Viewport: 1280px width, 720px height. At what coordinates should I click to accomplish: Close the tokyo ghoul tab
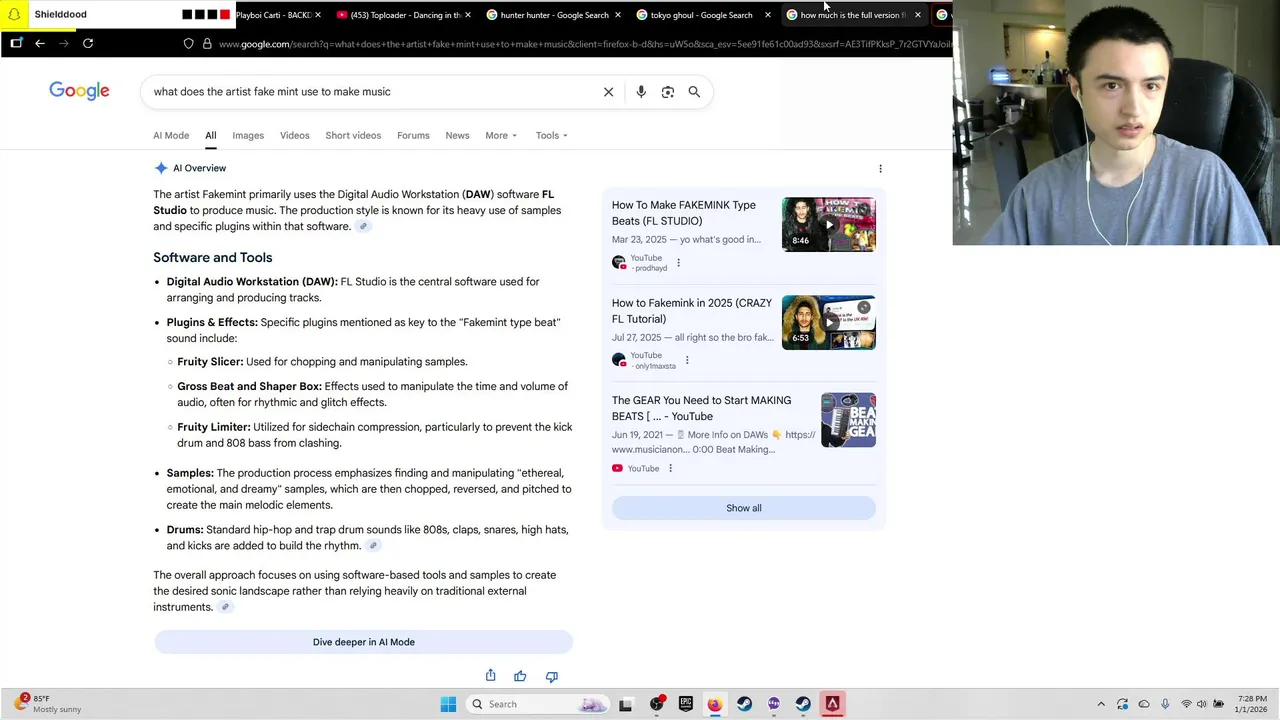click(767, 15)
